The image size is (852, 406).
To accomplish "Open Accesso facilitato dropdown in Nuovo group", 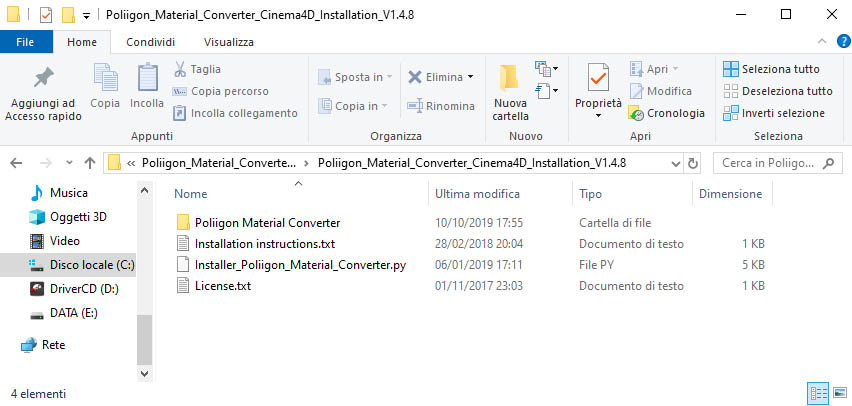I will click(546, 90).
